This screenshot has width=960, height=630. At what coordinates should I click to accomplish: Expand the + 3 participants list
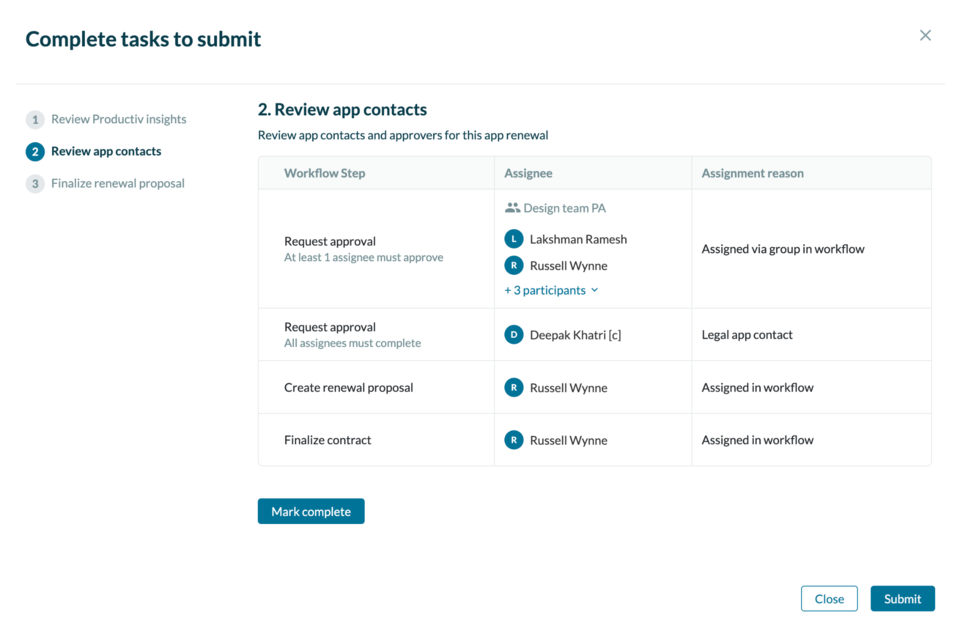click(x=545, y=290)
